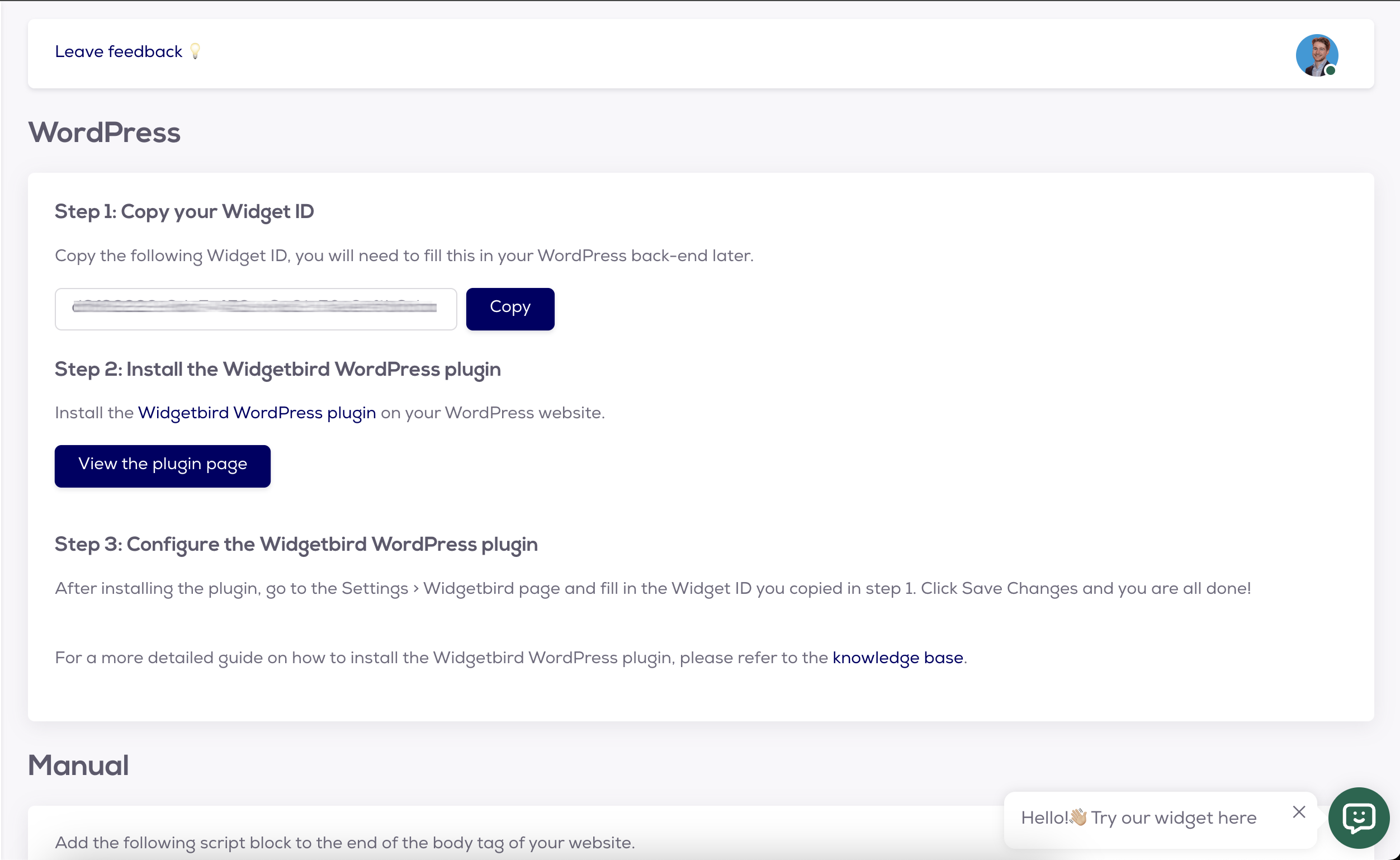Click the Step 1 Copy your Widget ID heading

185,211
